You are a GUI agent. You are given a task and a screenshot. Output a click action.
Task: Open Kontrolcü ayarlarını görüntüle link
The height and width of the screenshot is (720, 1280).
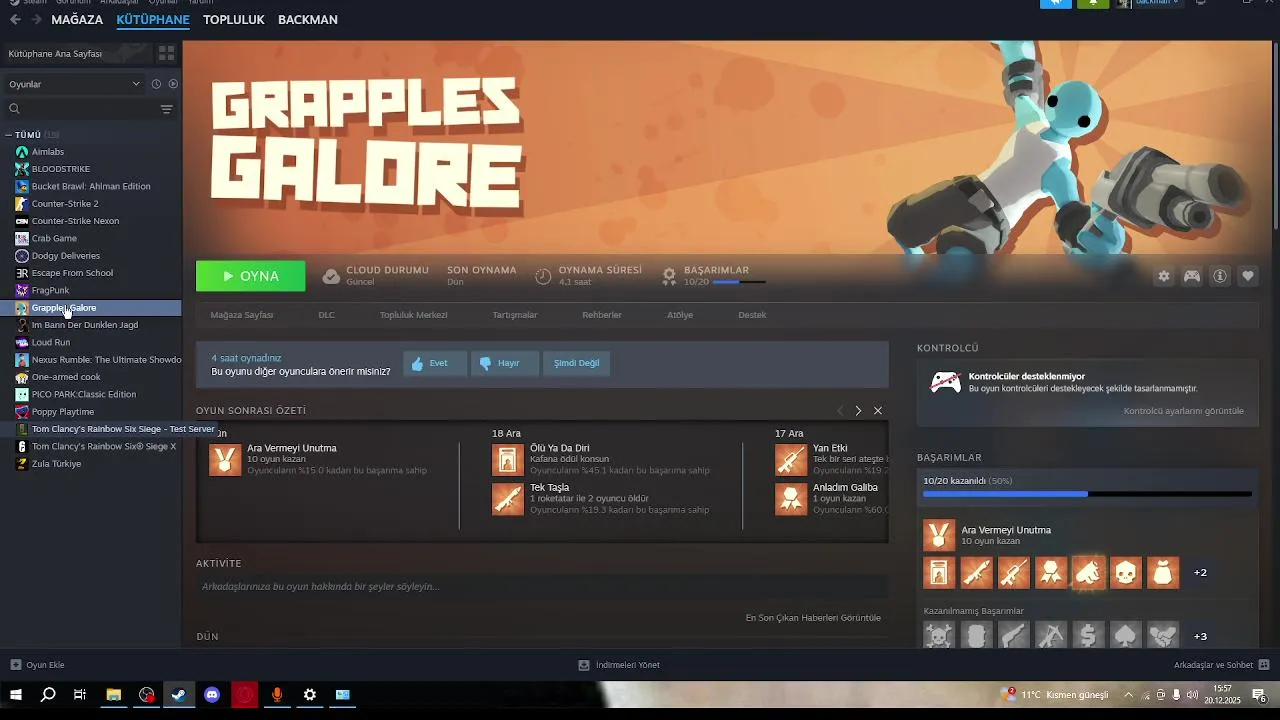pos(1184,411)
